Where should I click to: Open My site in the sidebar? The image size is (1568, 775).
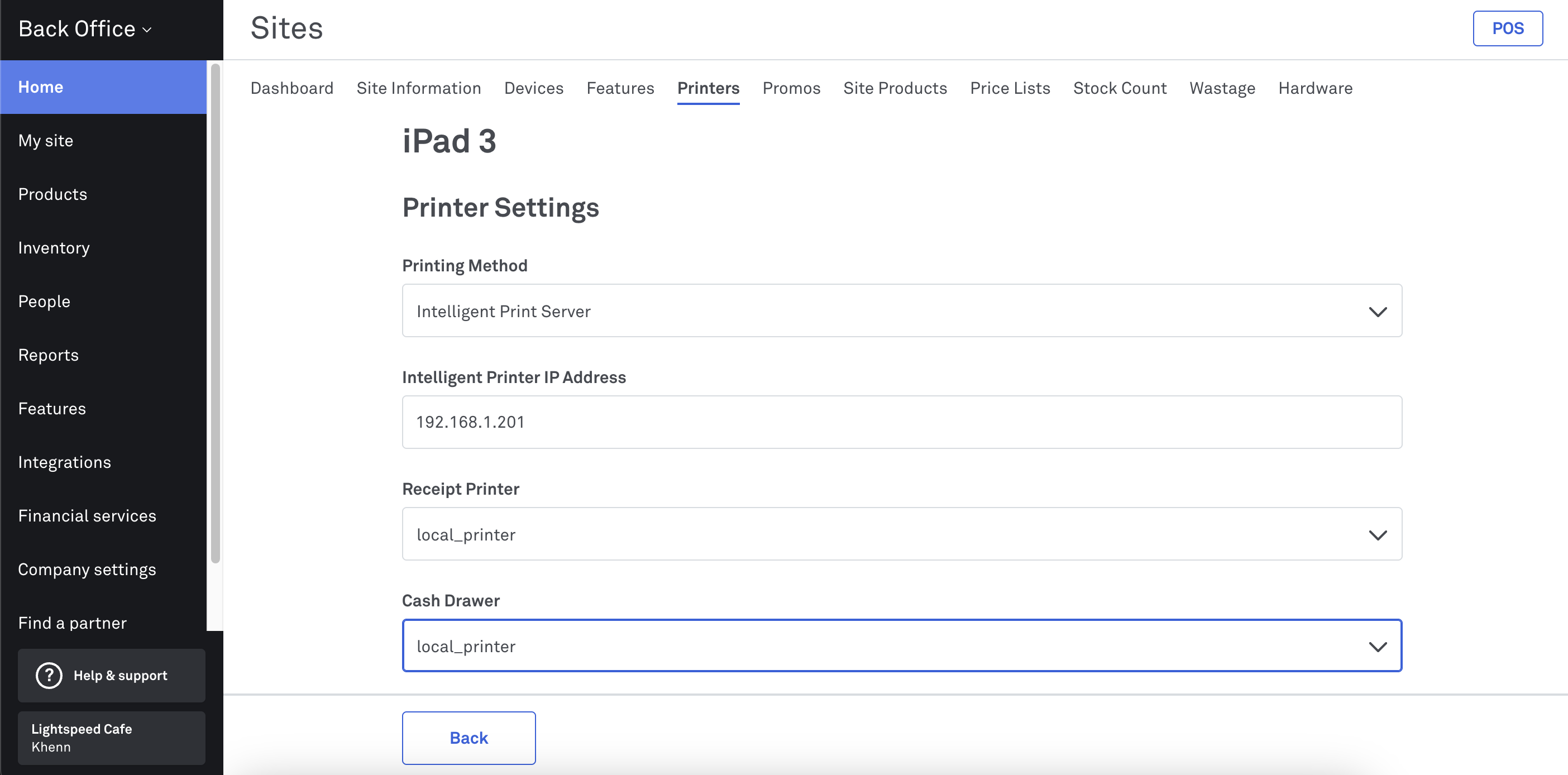click(x=103, y=141)
